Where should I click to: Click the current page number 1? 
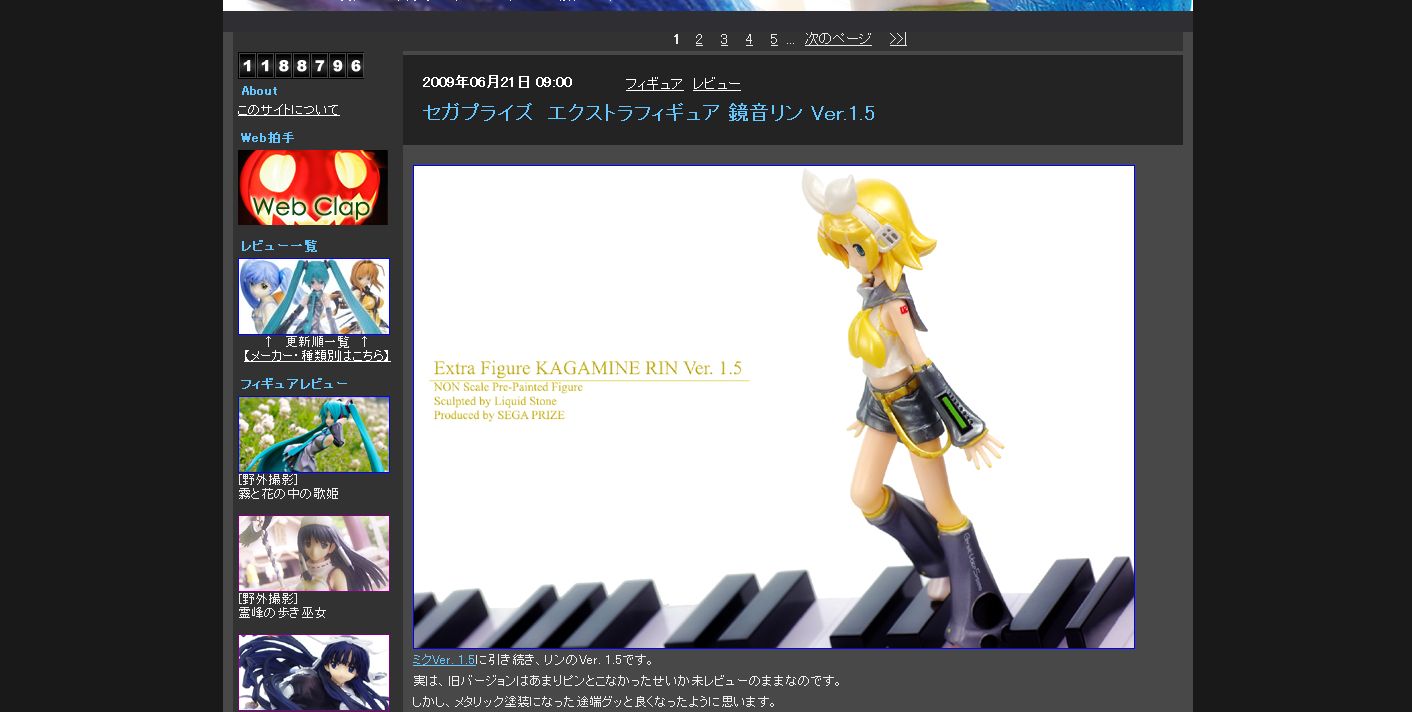coord(677,39)
